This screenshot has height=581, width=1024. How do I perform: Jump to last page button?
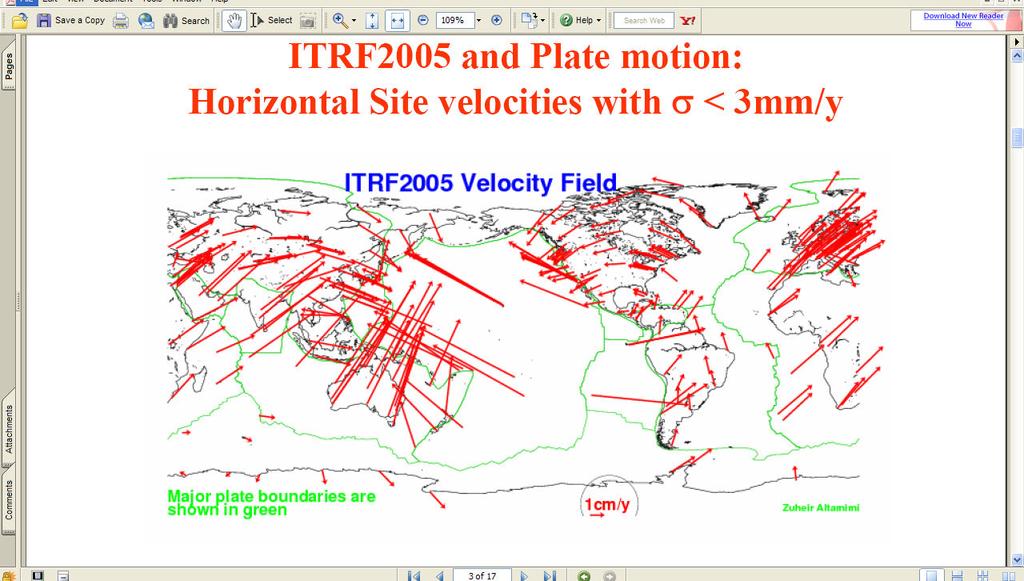550,575
